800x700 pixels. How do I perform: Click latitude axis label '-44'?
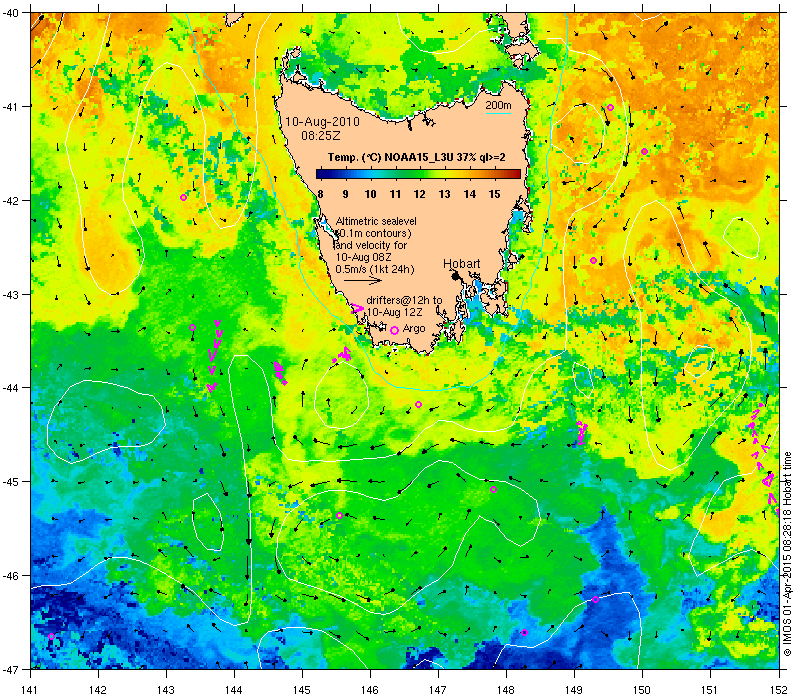pyautogui.click(x=10, y=388)
